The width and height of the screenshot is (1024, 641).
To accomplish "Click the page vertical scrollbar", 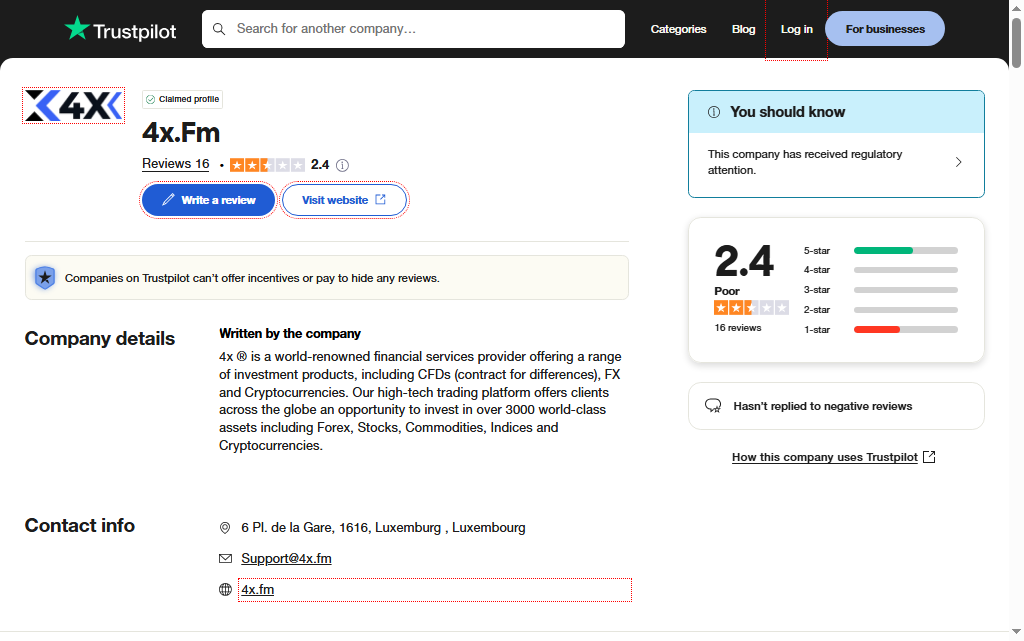I will pos(1016,43).
